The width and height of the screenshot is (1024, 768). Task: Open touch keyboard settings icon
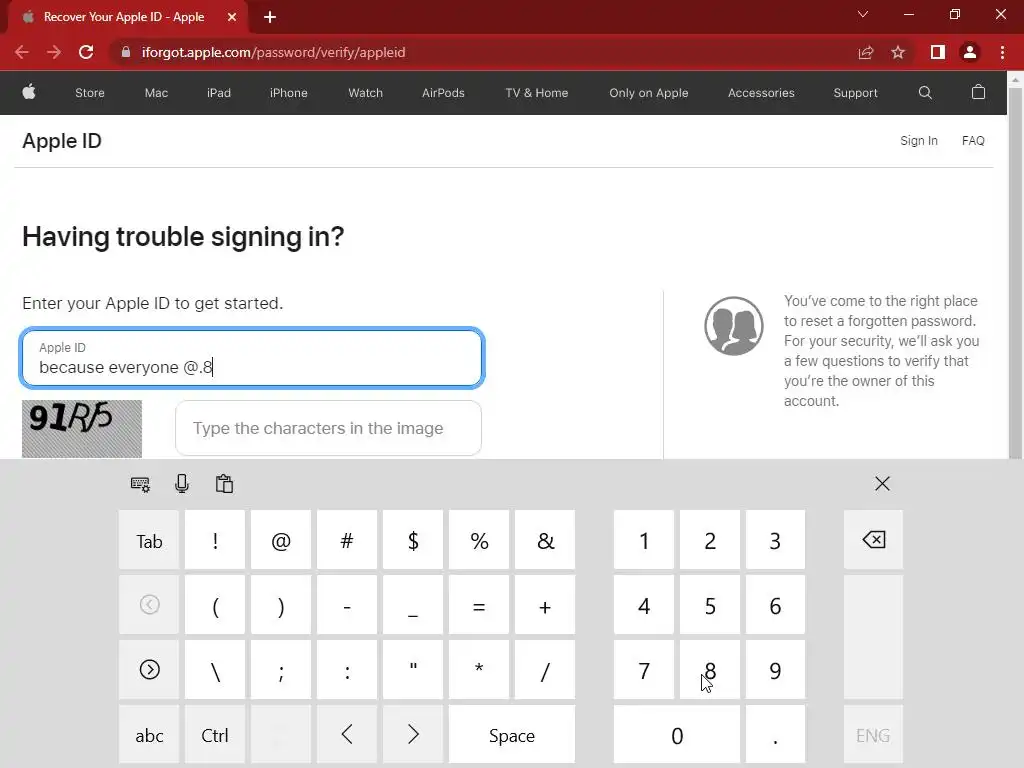point(140,484)
